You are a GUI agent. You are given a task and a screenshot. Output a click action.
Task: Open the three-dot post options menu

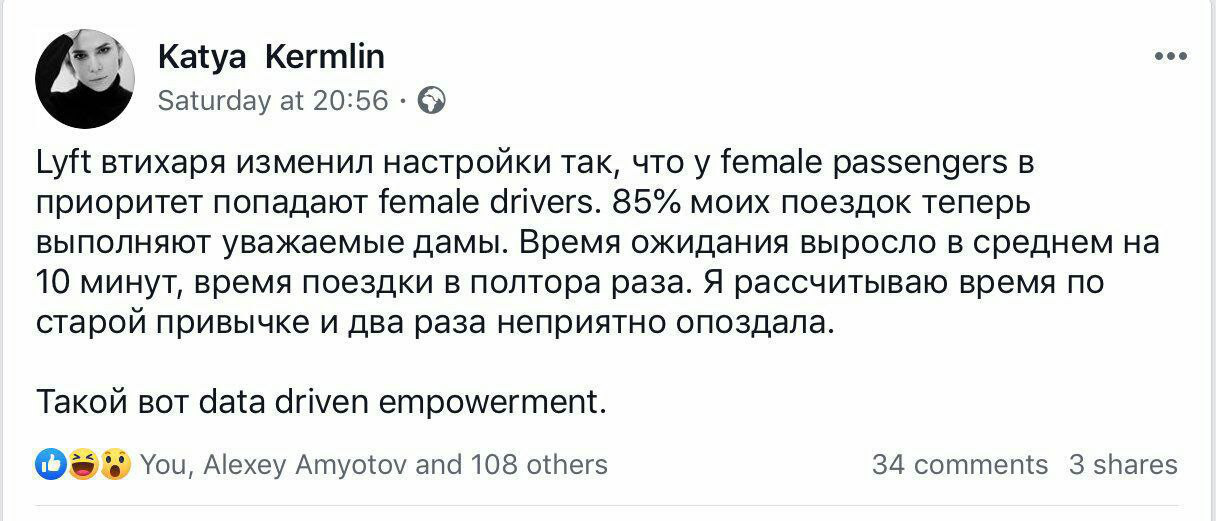tap(1170, 57)
